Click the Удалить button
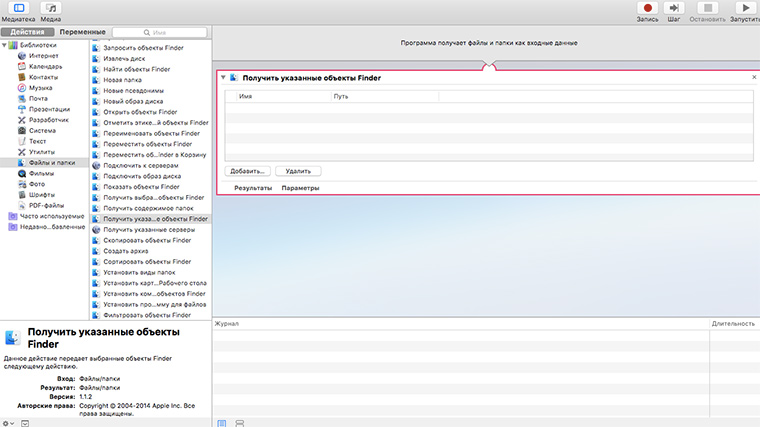Viewport: 760px width, 427px height. (x=298, y=171)
